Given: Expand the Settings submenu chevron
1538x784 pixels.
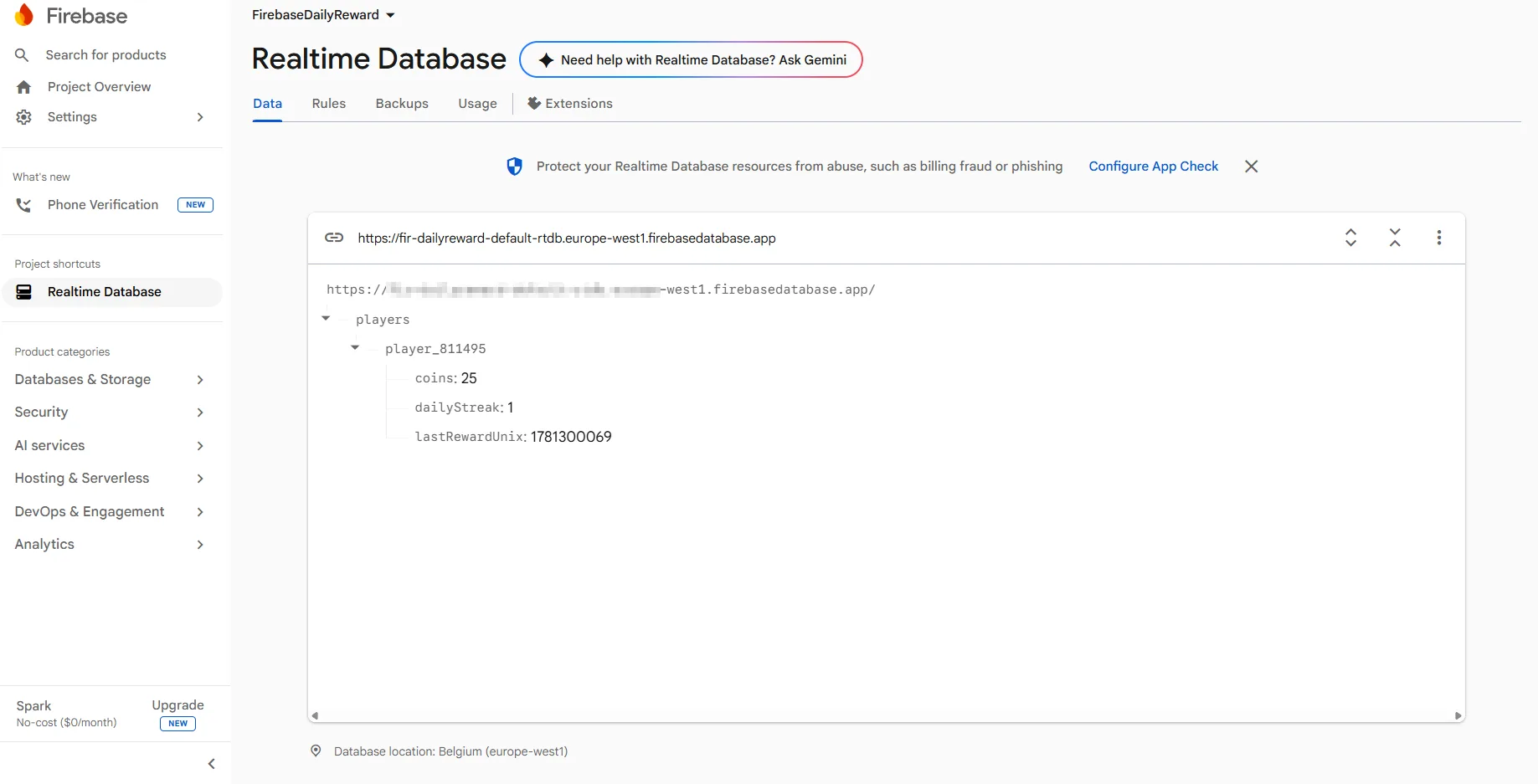Looking at the screenshot, I should click(x=200, y=117).
